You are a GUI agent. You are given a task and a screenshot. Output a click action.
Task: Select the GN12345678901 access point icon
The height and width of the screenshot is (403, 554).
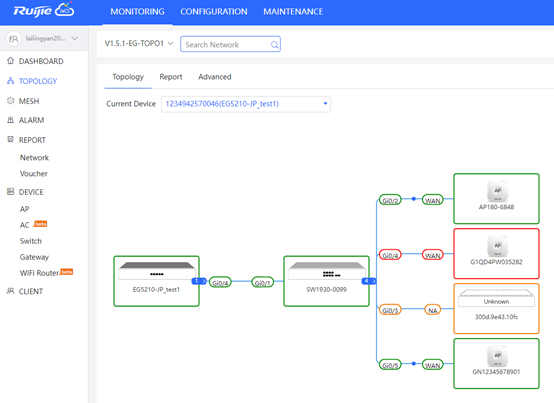tap(496, 356)
